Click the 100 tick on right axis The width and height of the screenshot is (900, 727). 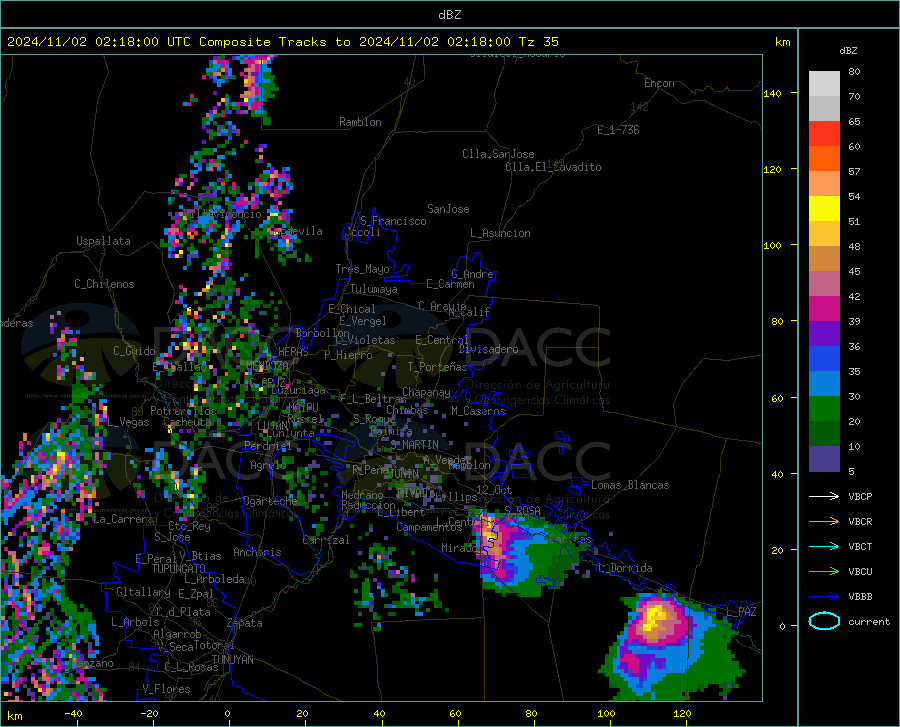[x=772, y=245]
